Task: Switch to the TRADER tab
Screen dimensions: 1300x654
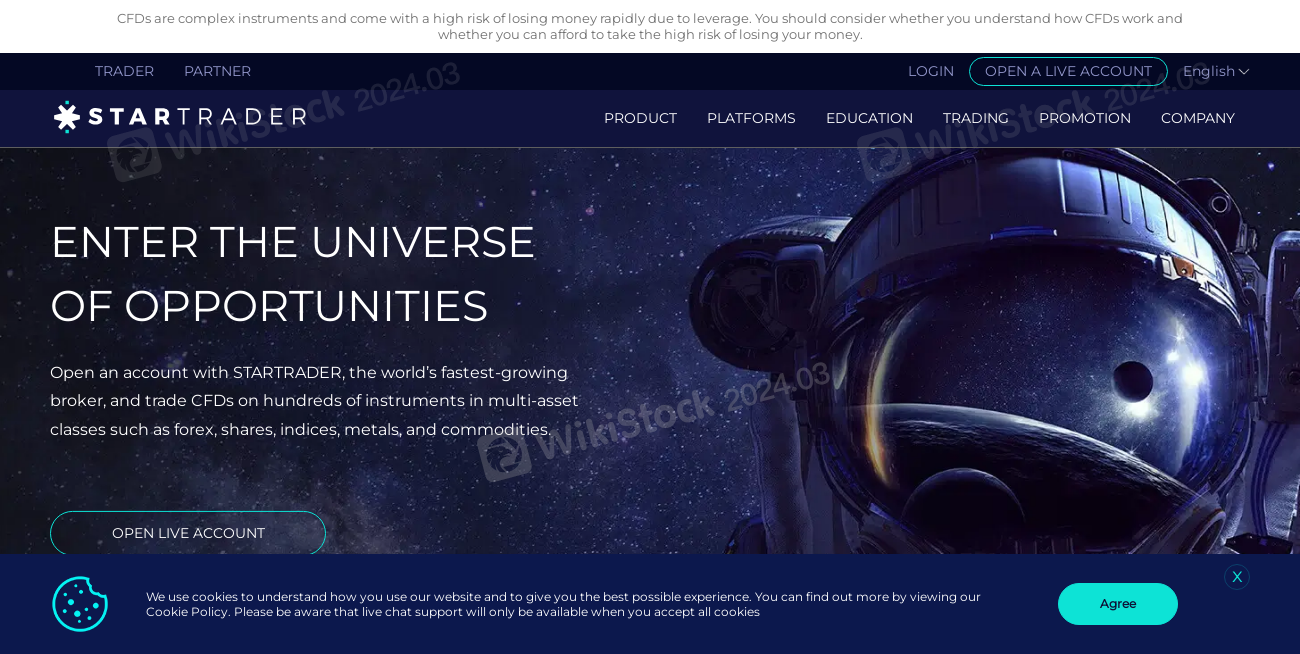Action: (124, 71)
